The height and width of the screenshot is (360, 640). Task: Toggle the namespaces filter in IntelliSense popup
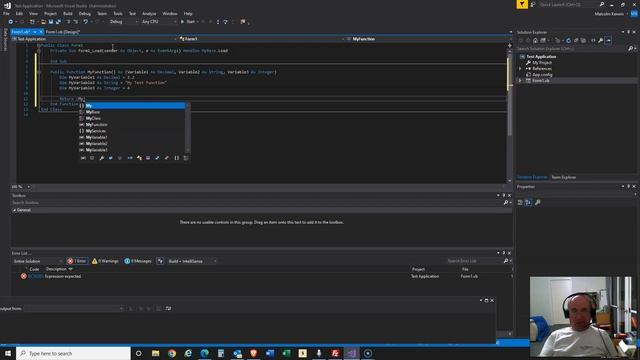[177, 158]
